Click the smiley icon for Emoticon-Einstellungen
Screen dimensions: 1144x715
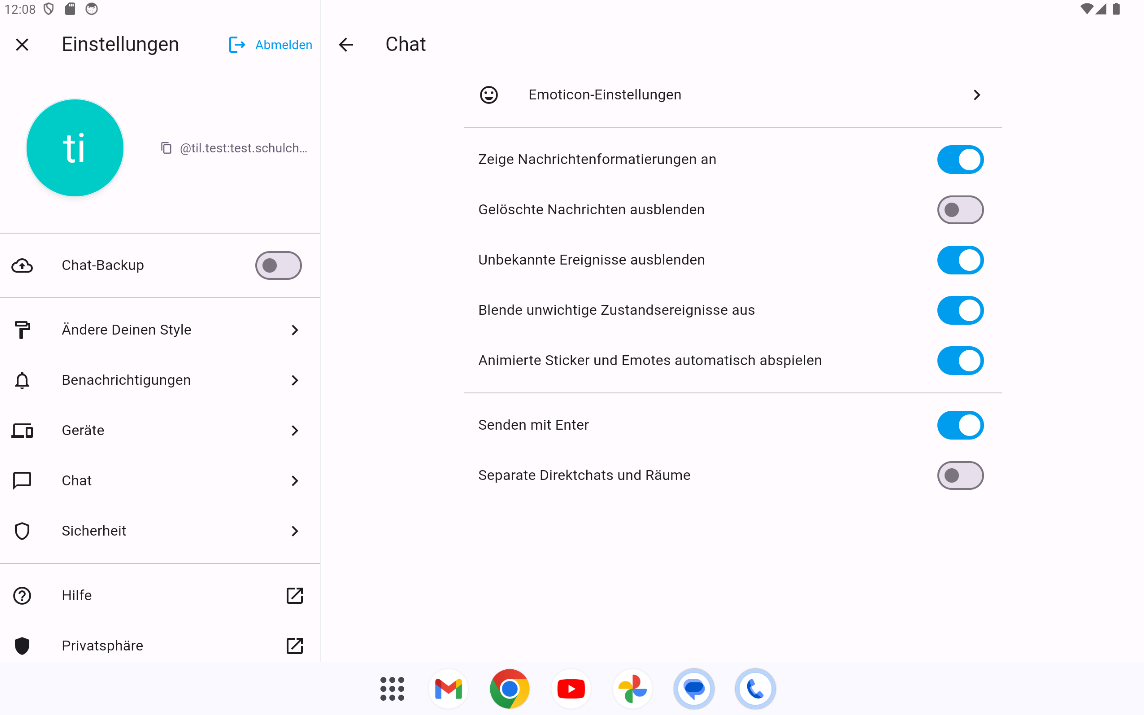[489, 95]
